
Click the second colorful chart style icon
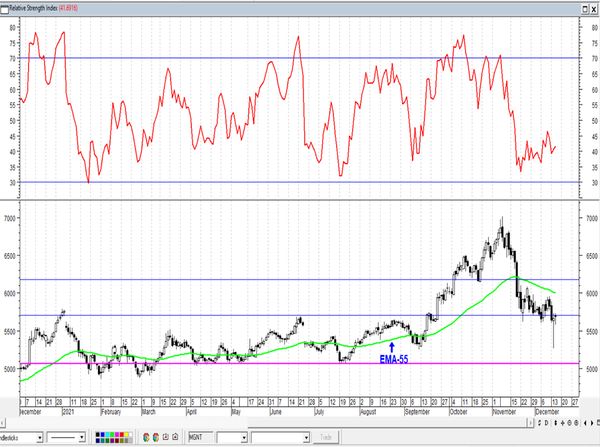tap(156, 437)
